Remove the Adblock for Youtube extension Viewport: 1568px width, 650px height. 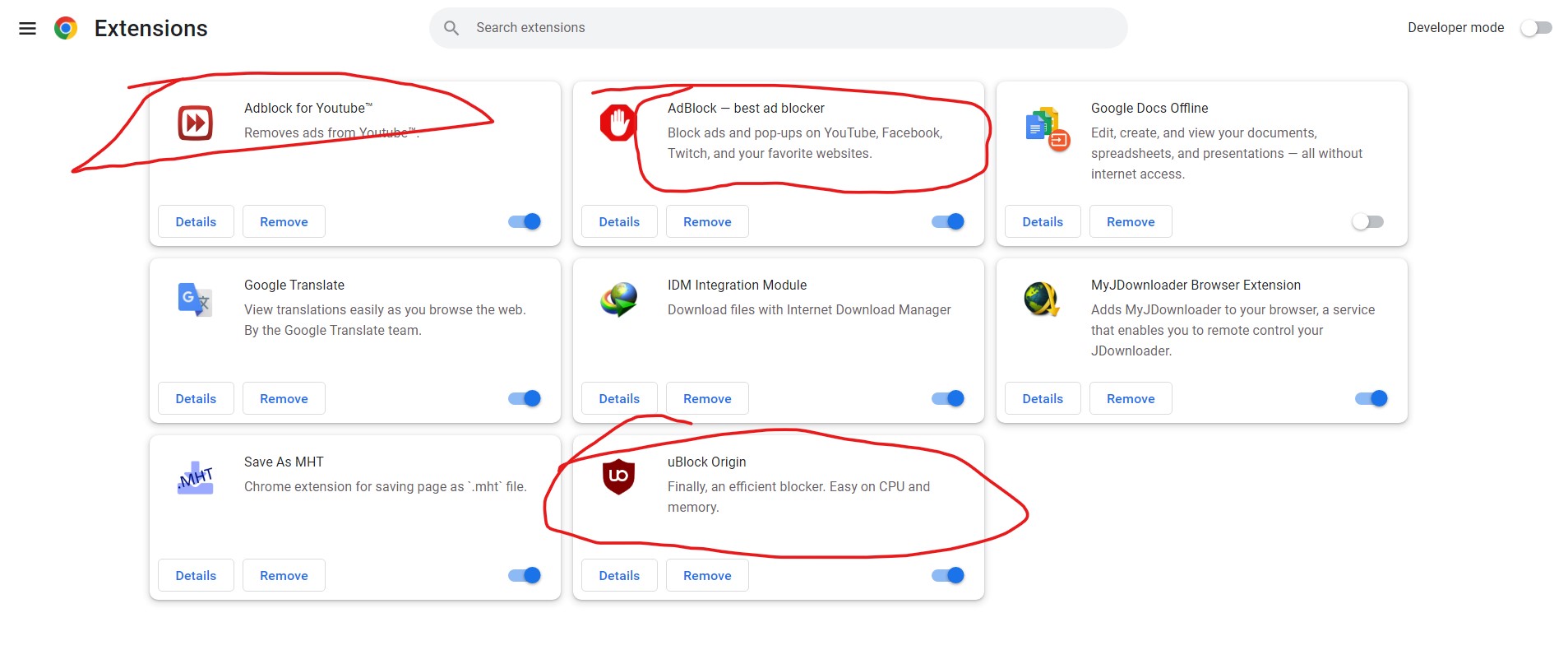point(284,221)
